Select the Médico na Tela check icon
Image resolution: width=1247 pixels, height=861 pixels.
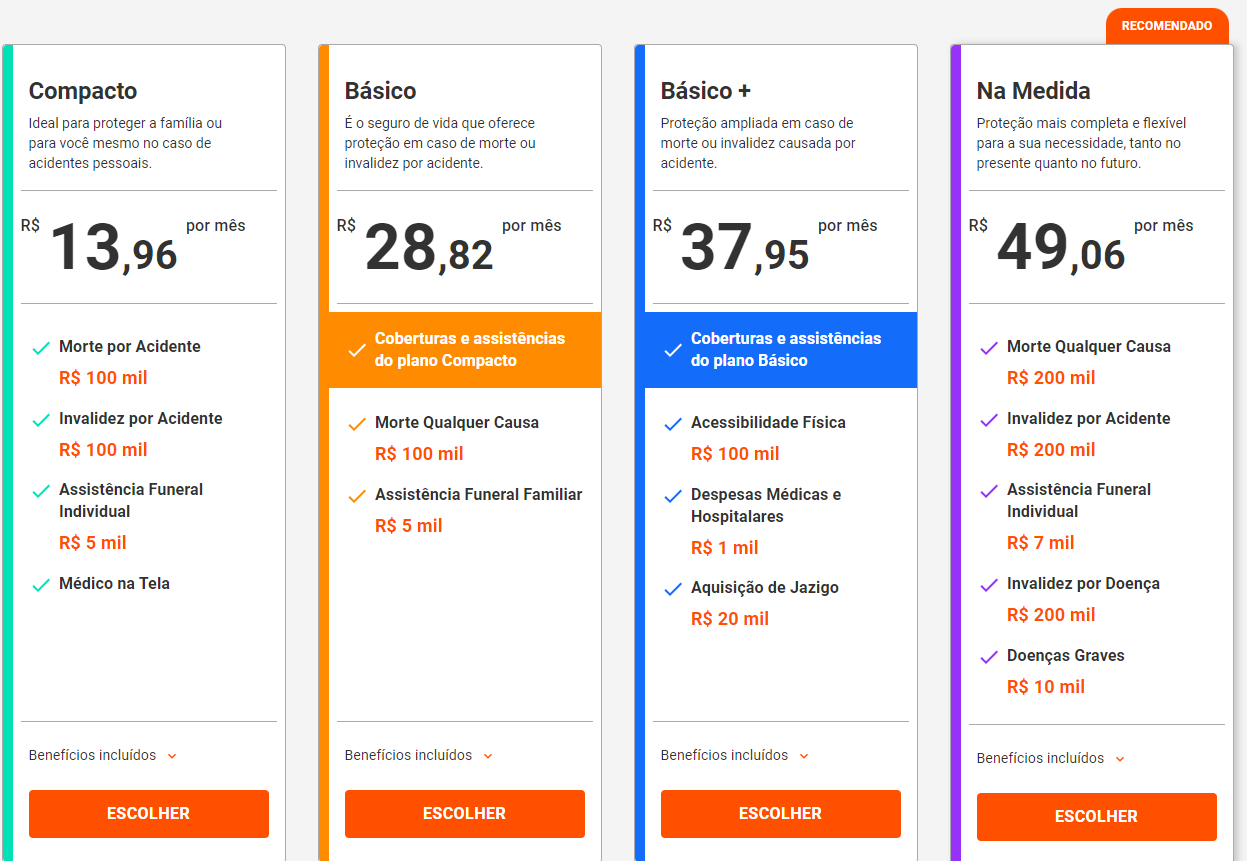point(40,583)
